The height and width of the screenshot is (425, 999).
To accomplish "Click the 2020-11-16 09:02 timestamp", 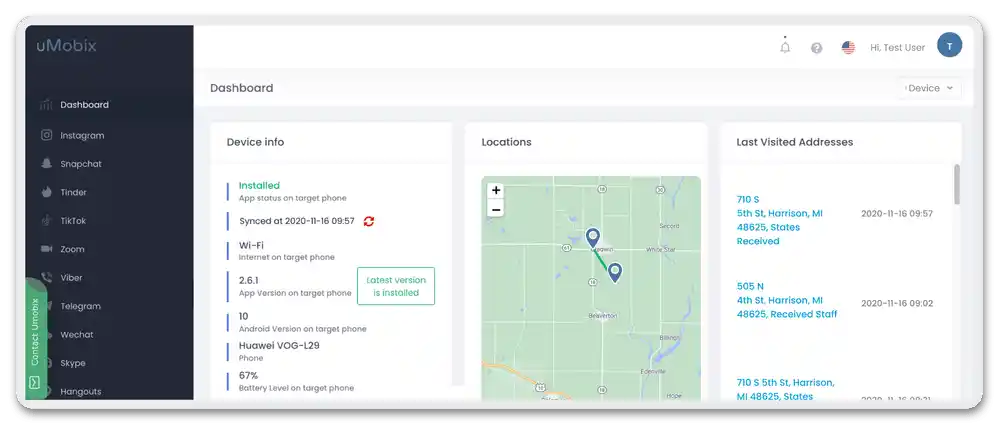I will tap(897, 303).
